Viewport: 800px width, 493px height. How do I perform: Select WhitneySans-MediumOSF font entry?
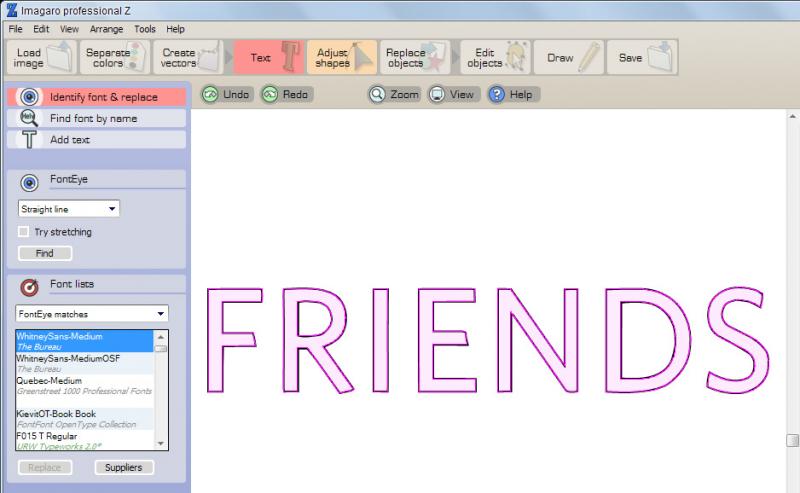click(84, 363)
